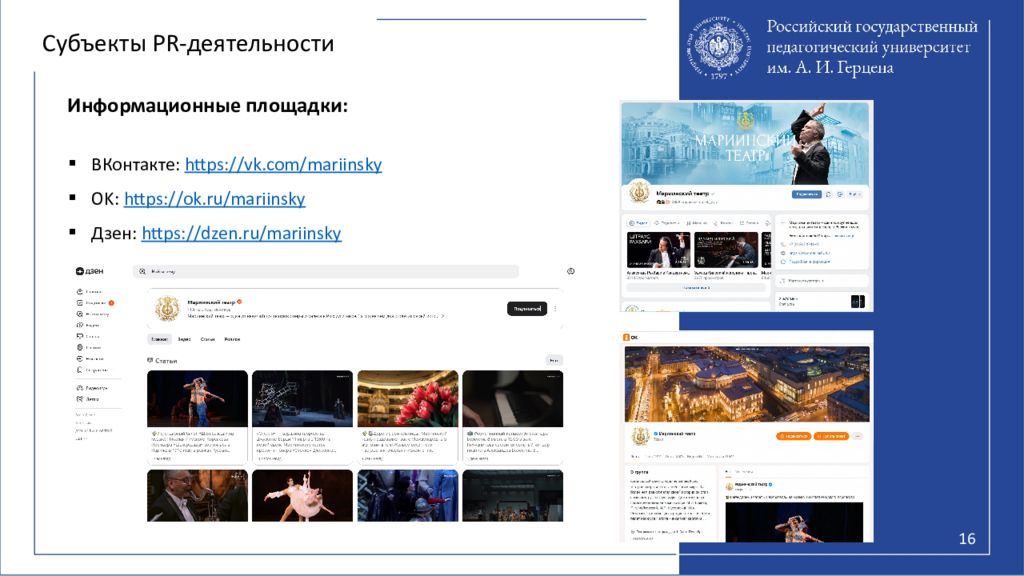The image size is (1024, 576).
Task: Click the globe website icon in the VK info panel
Action: [x=784, y=253]
